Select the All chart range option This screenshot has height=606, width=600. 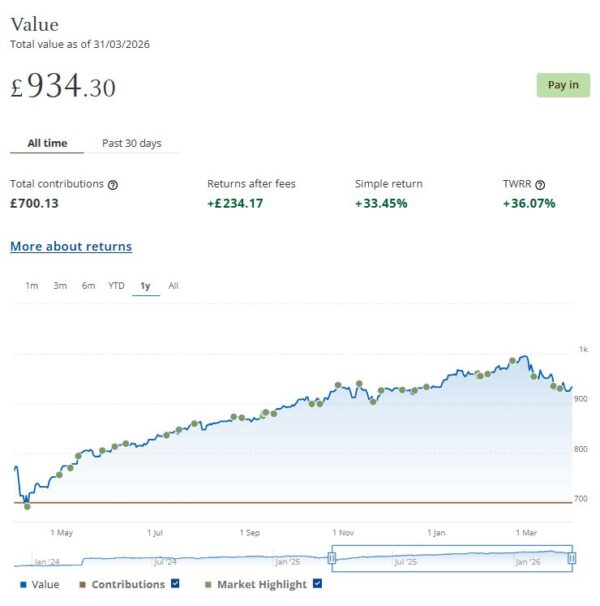(173, 286)
